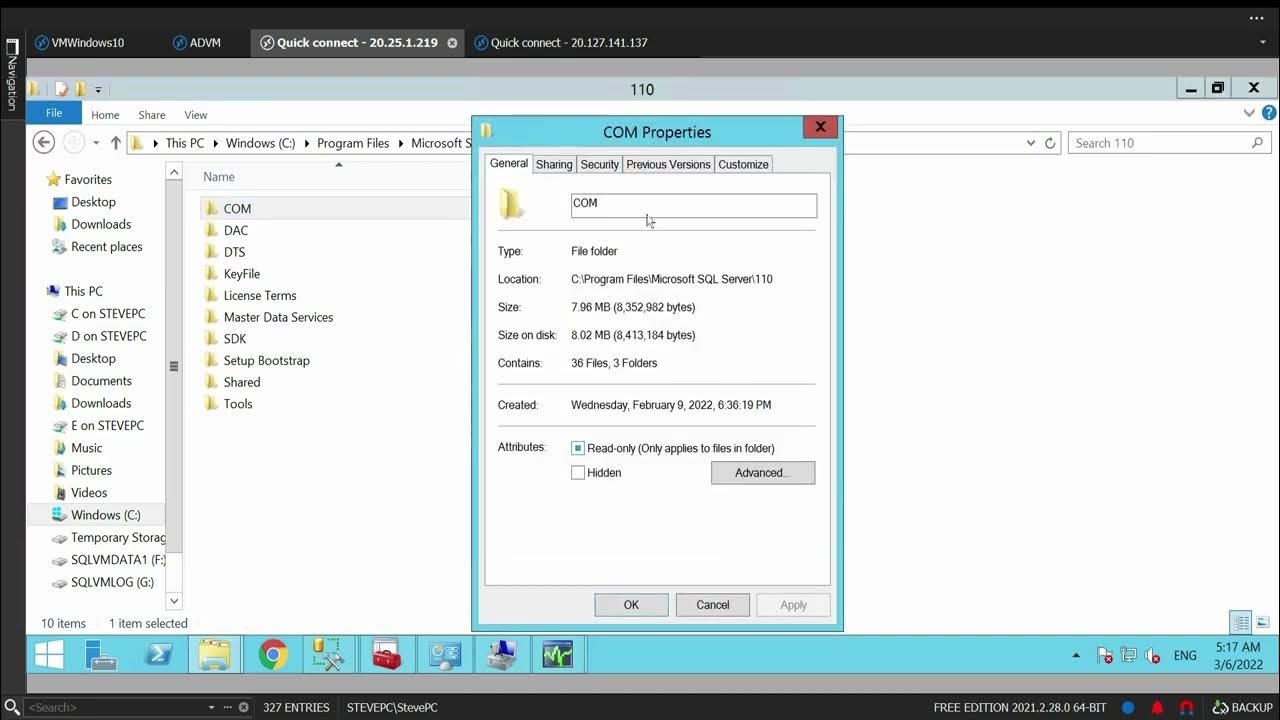
Task: Open the Explorer help question mark
Action: [1268, 114]
